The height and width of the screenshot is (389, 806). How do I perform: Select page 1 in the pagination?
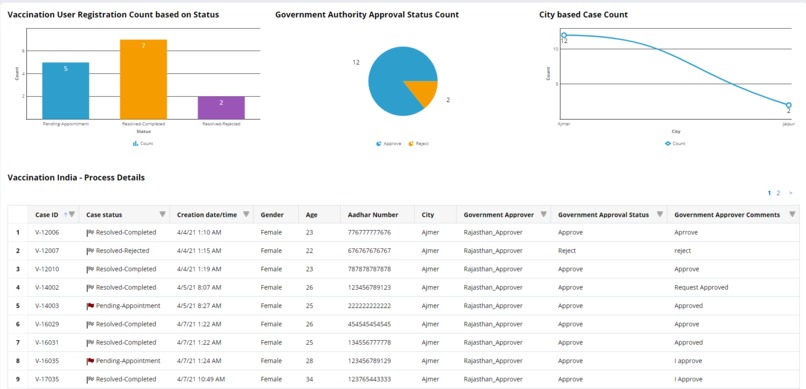[770, 193]
